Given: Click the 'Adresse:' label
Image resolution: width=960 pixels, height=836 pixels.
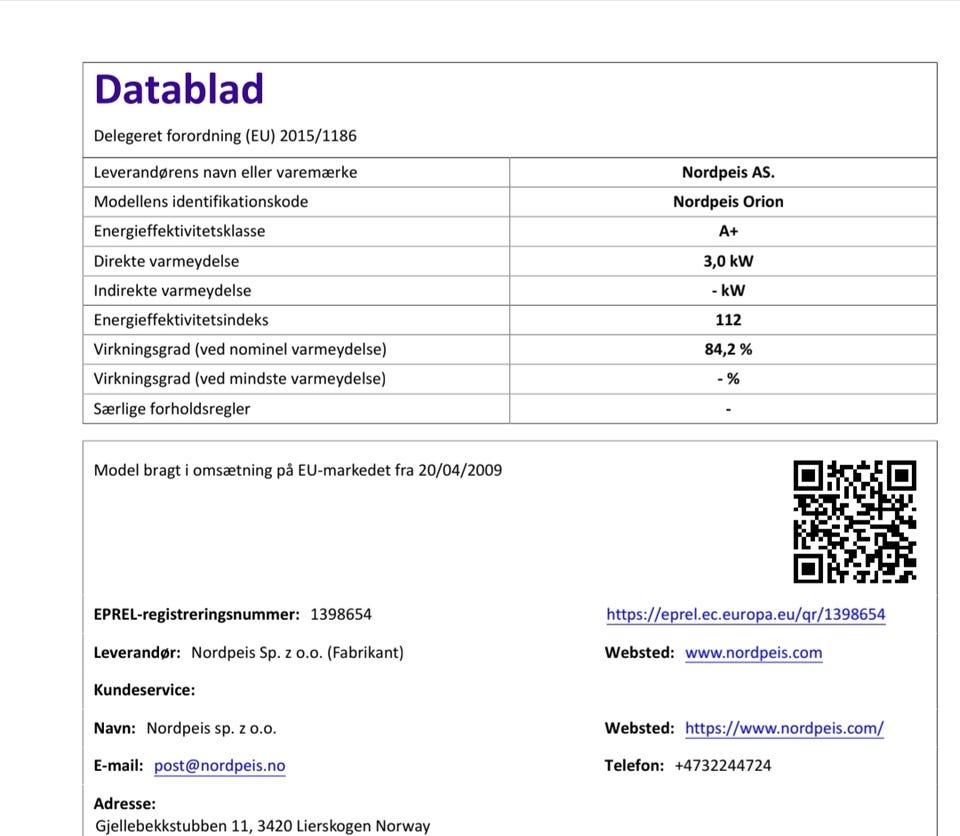Looking at the screenshot, I should click(125, 804).
